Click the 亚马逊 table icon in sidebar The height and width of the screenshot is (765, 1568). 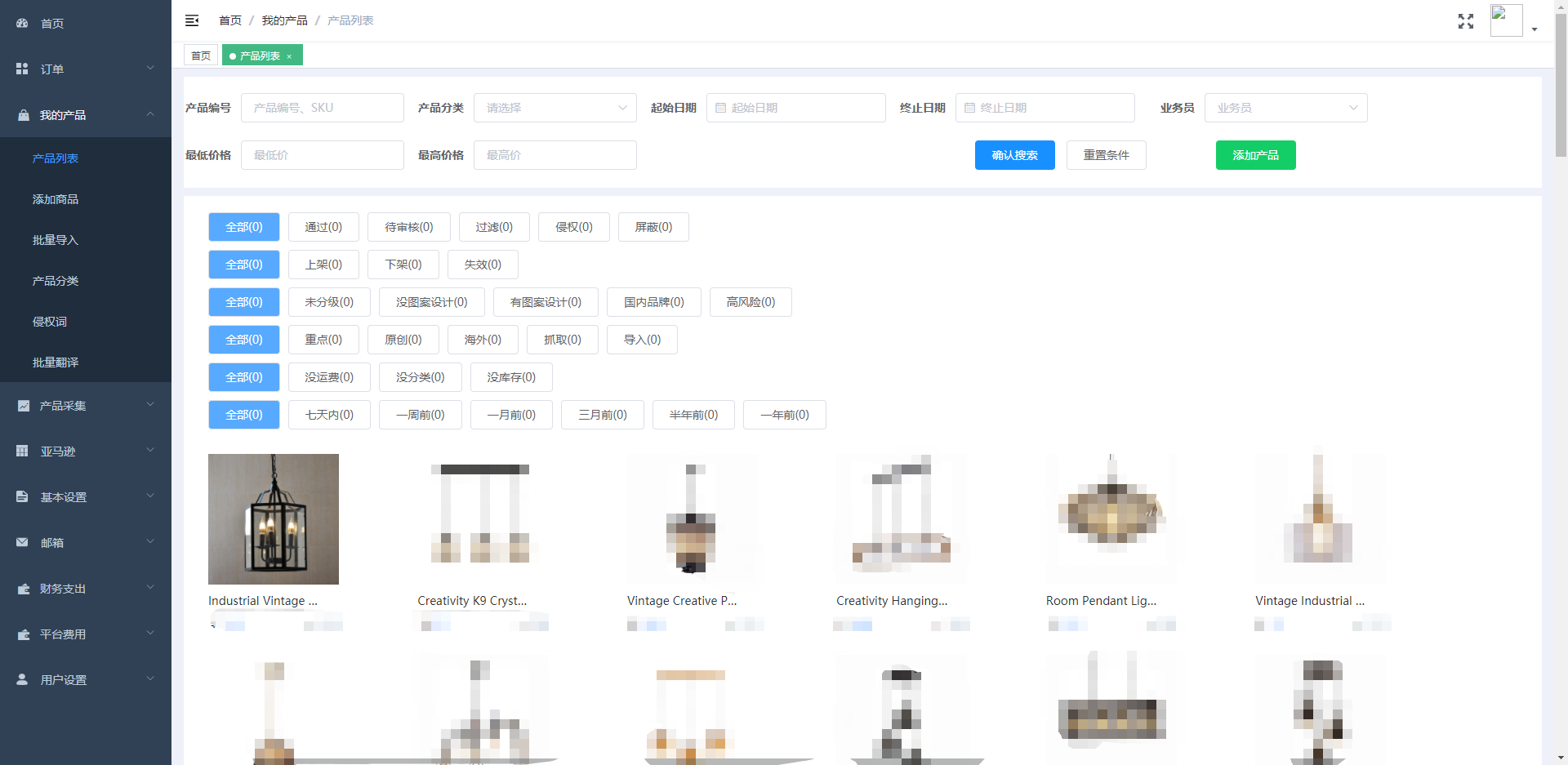[22, 451]
